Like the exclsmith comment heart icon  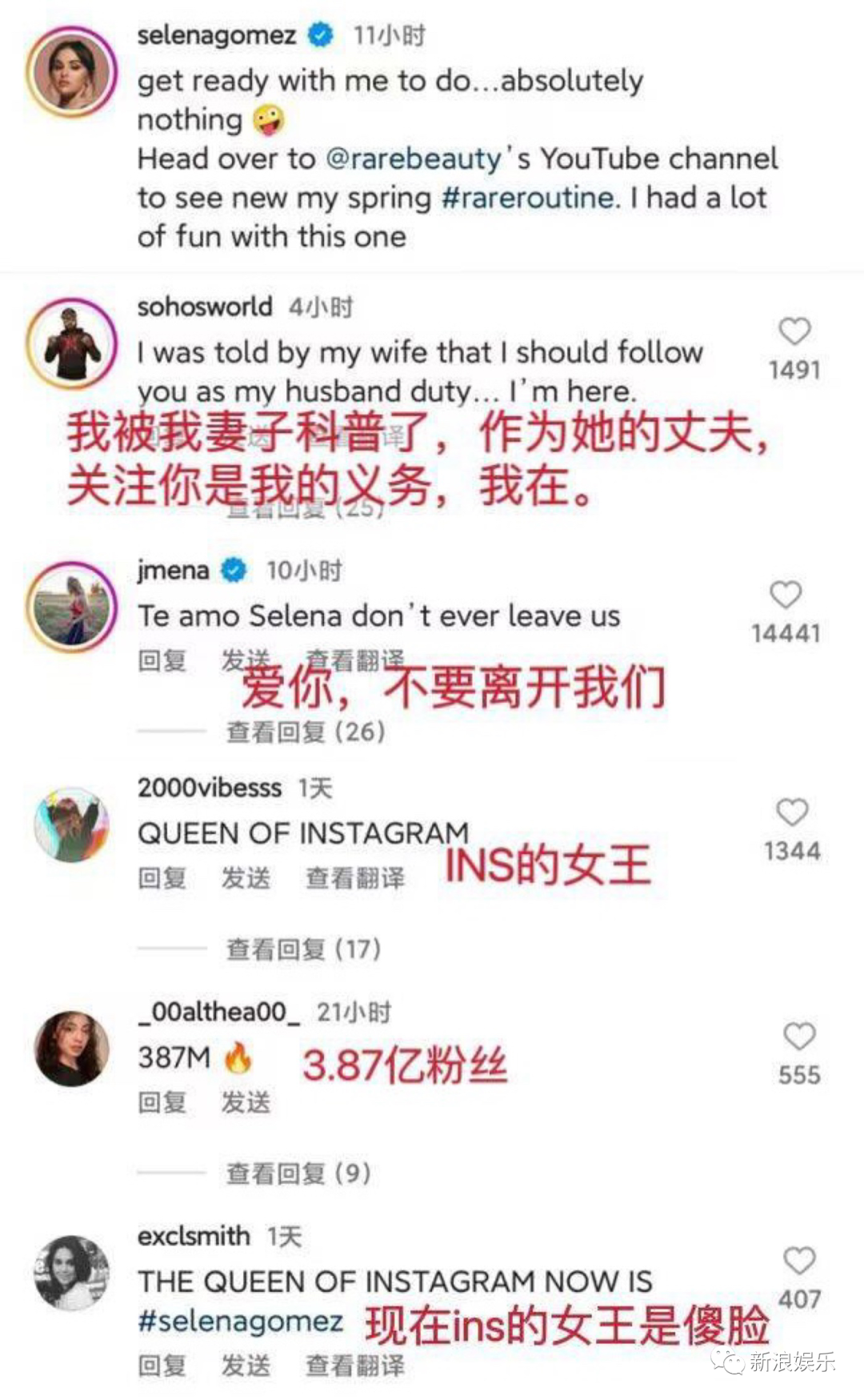pos(799,1260)
